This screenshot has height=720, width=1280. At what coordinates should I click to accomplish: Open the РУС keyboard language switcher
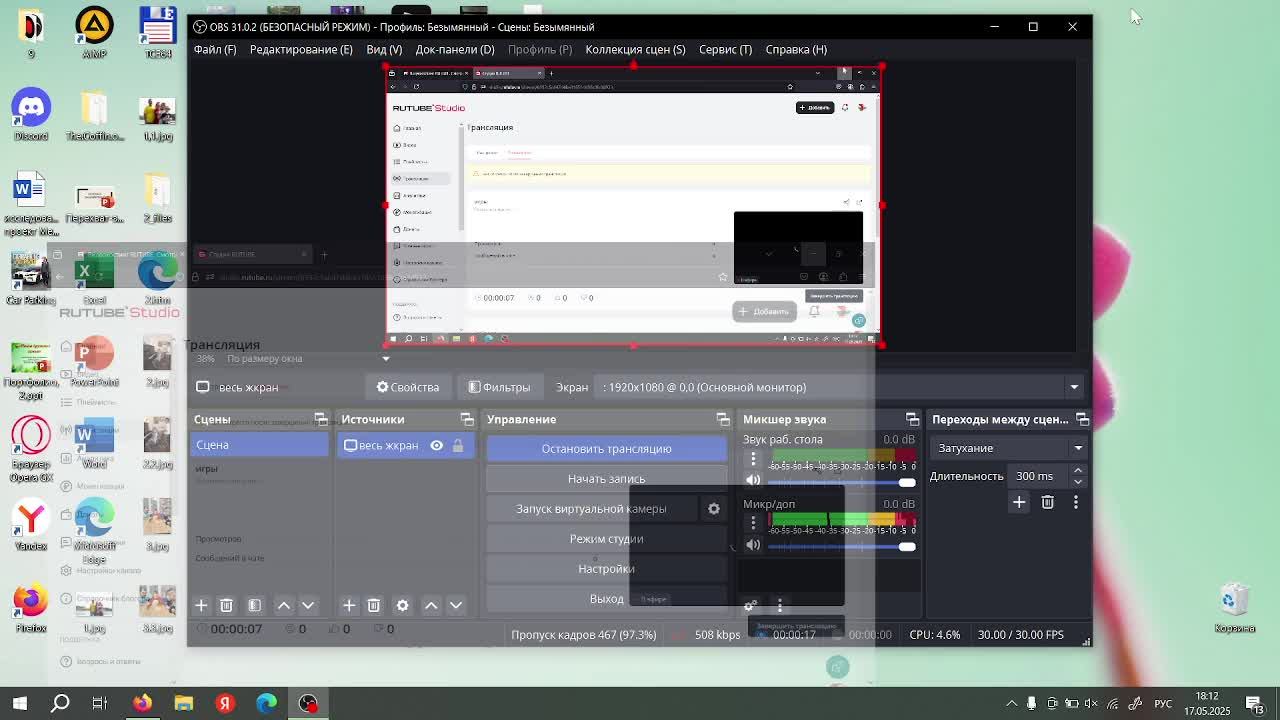[1163, 704]
